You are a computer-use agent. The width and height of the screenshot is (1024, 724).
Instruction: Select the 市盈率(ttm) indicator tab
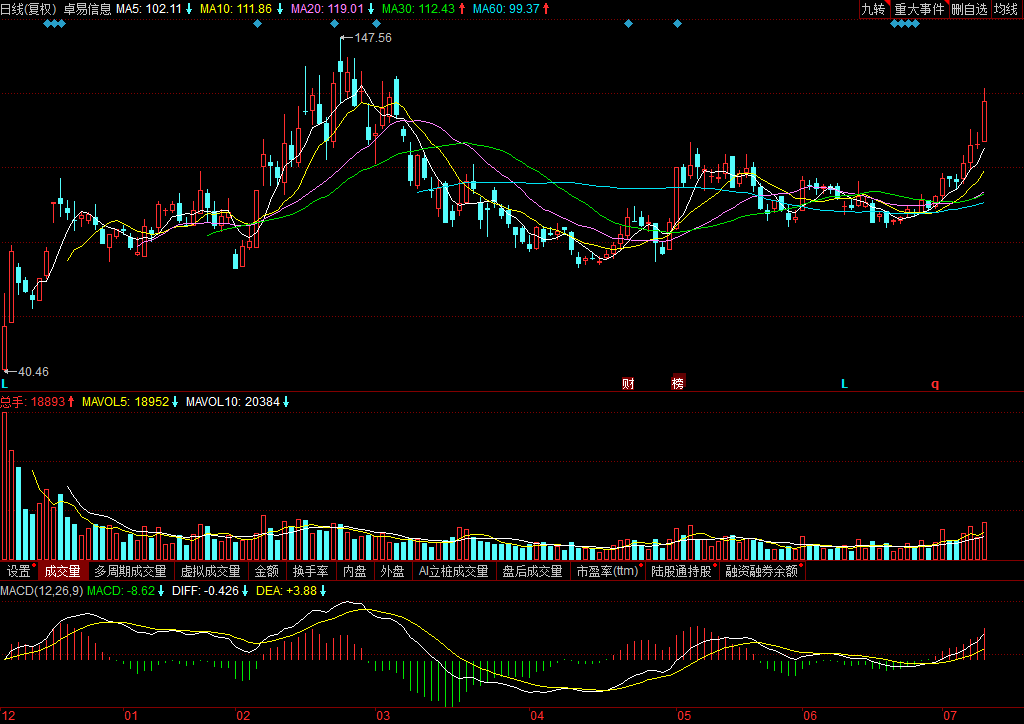607,572
